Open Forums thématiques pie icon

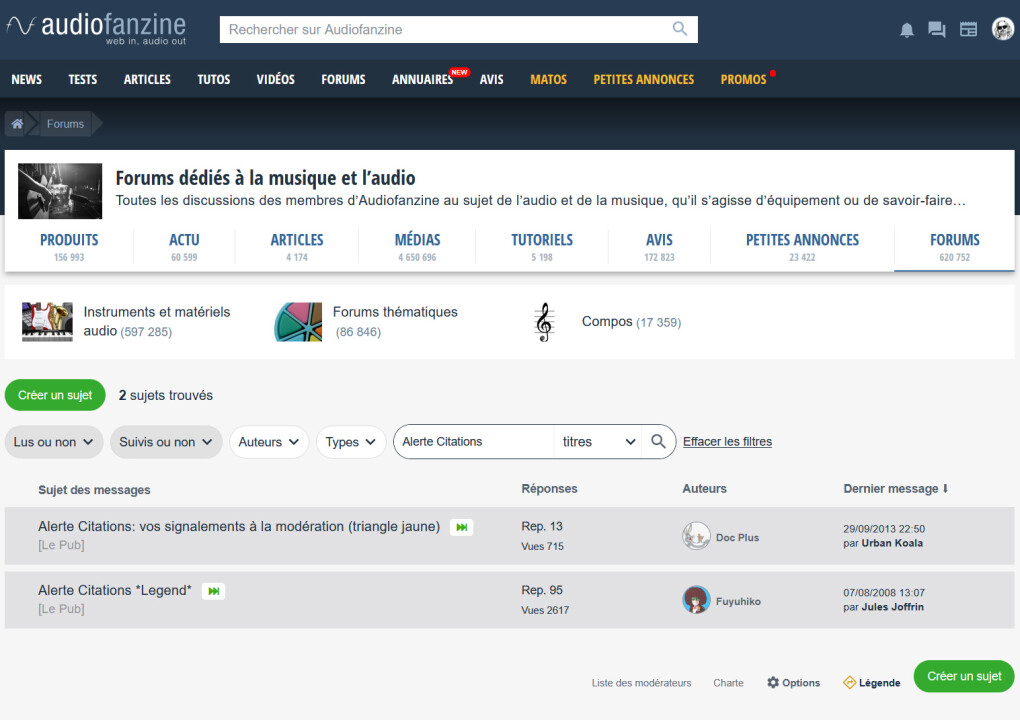click(298, 321)
